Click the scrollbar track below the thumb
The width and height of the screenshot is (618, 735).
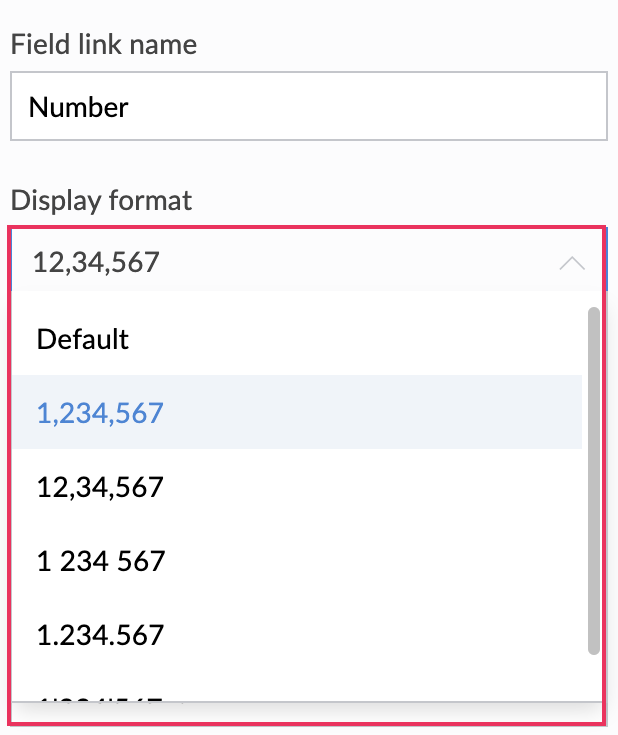(594, 678)
